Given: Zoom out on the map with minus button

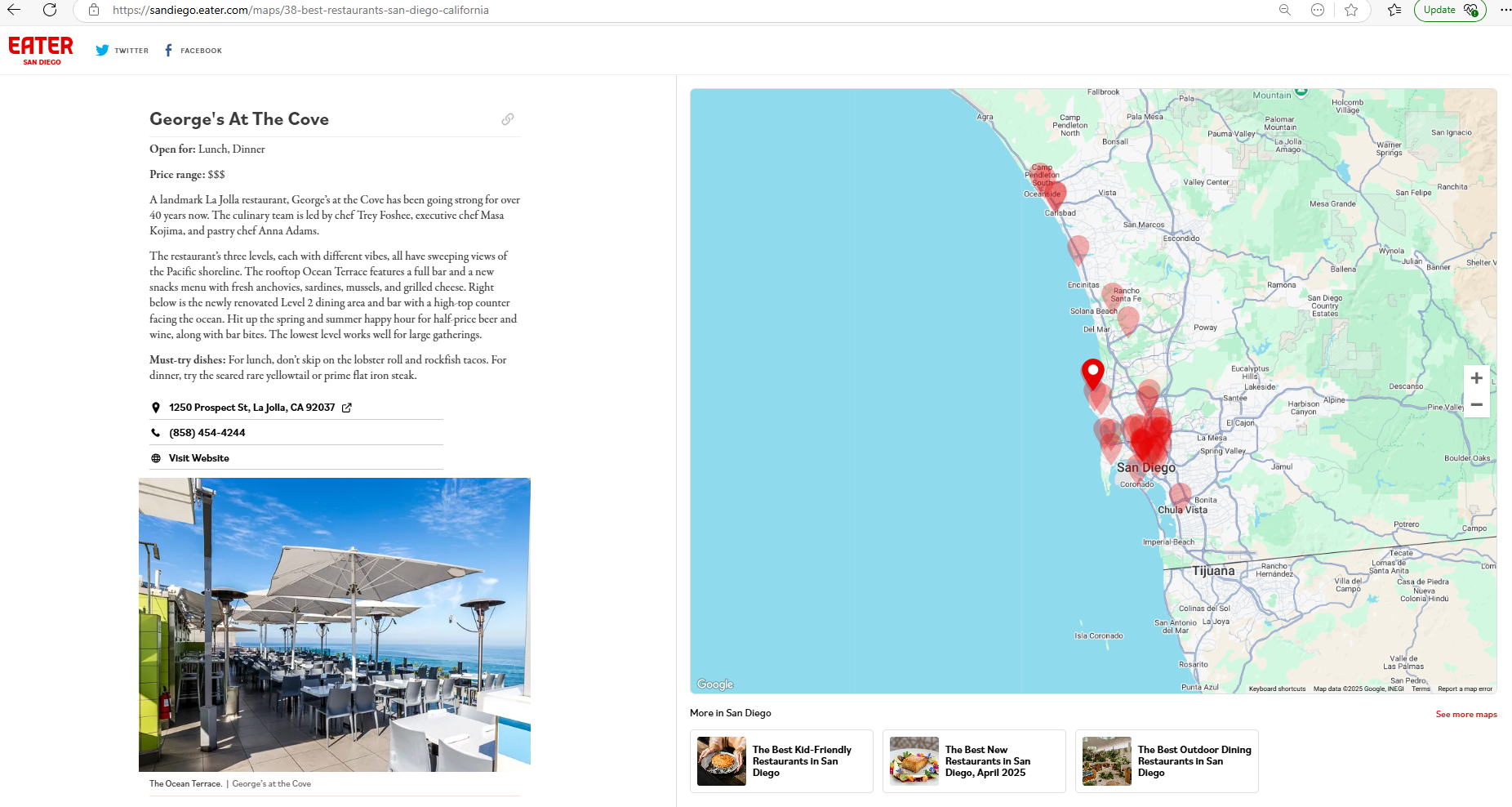Looking at the screenshot, I should pyautogui.click(x=1476, y=404).
